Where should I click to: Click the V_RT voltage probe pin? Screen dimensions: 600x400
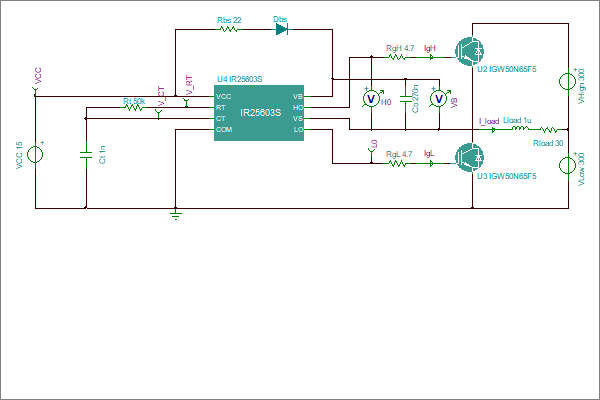tap(186, 103)
